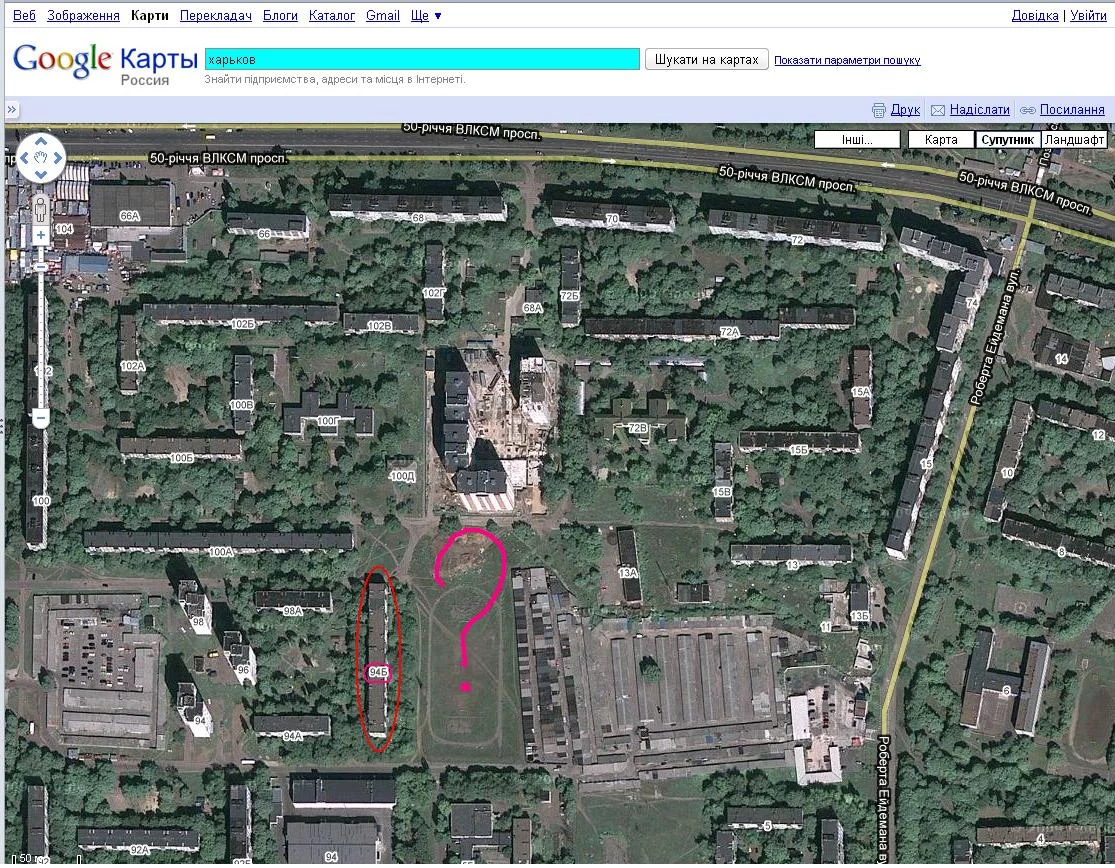Click the Увійти sign-in link

1088,16
